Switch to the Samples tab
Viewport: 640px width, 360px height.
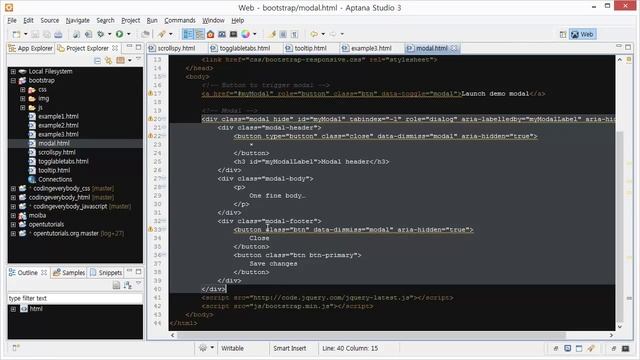[x=69, y=273]
